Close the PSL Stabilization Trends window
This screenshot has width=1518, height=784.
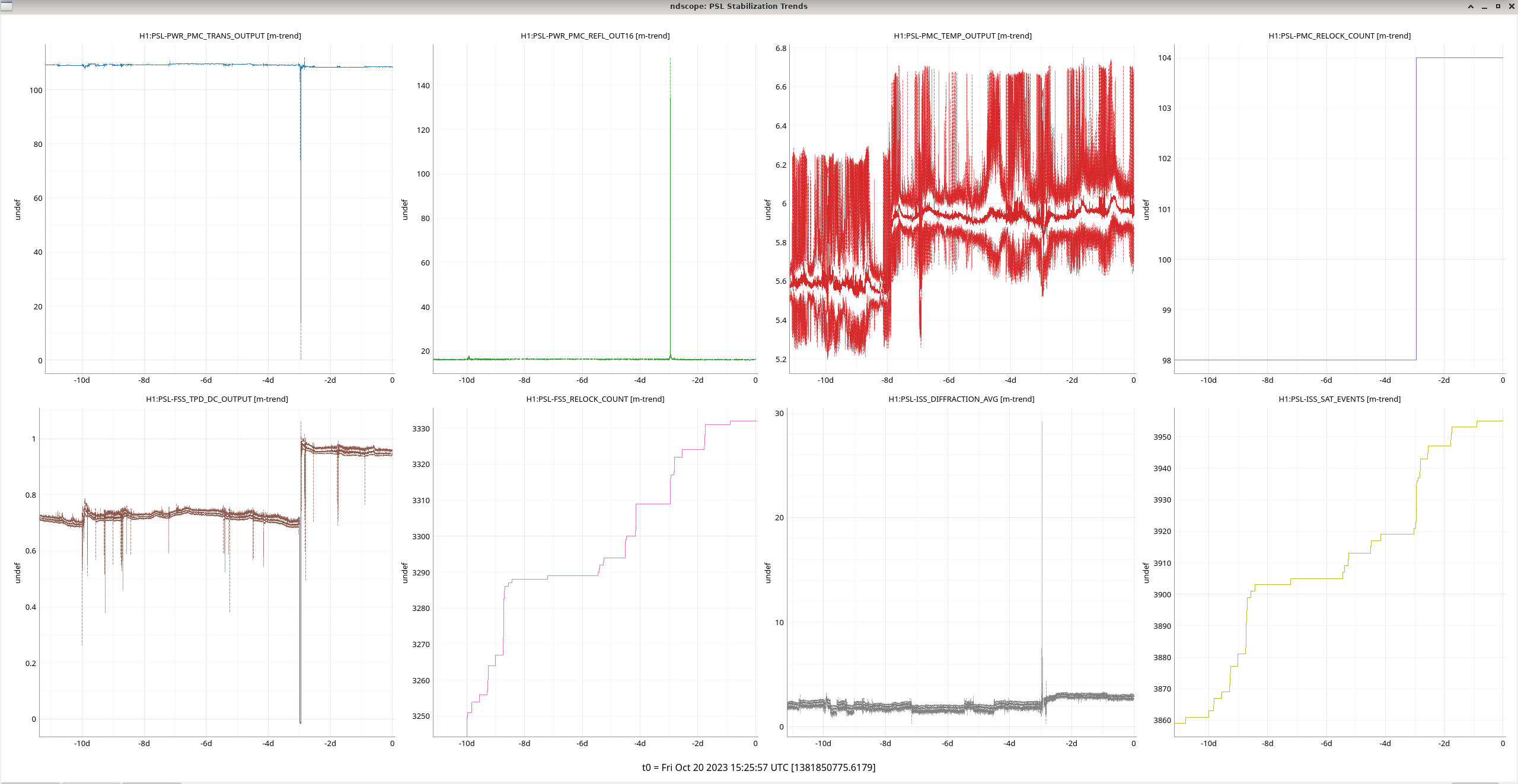pos(1511,7)
